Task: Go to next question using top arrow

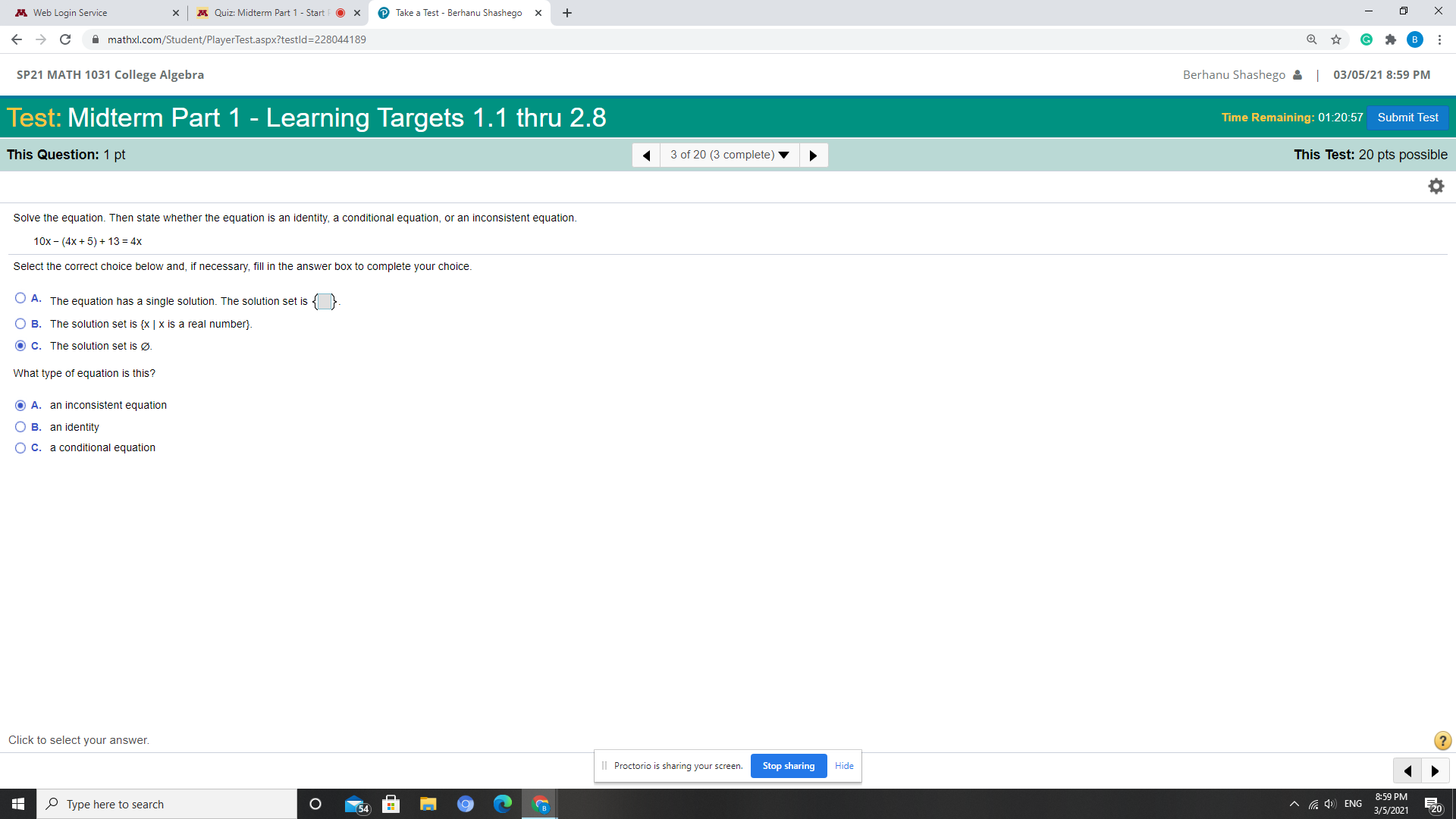Action: click(x=813, y=155)
